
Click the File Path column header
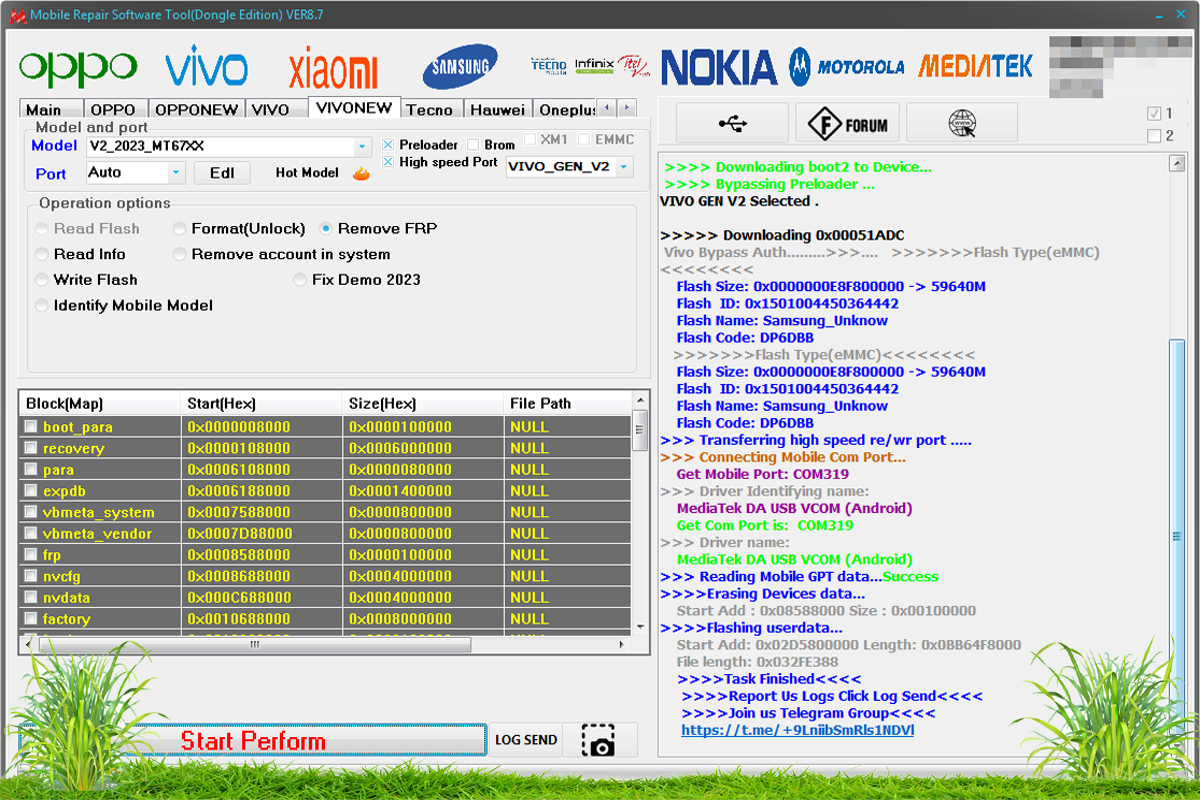click(567, 403)
